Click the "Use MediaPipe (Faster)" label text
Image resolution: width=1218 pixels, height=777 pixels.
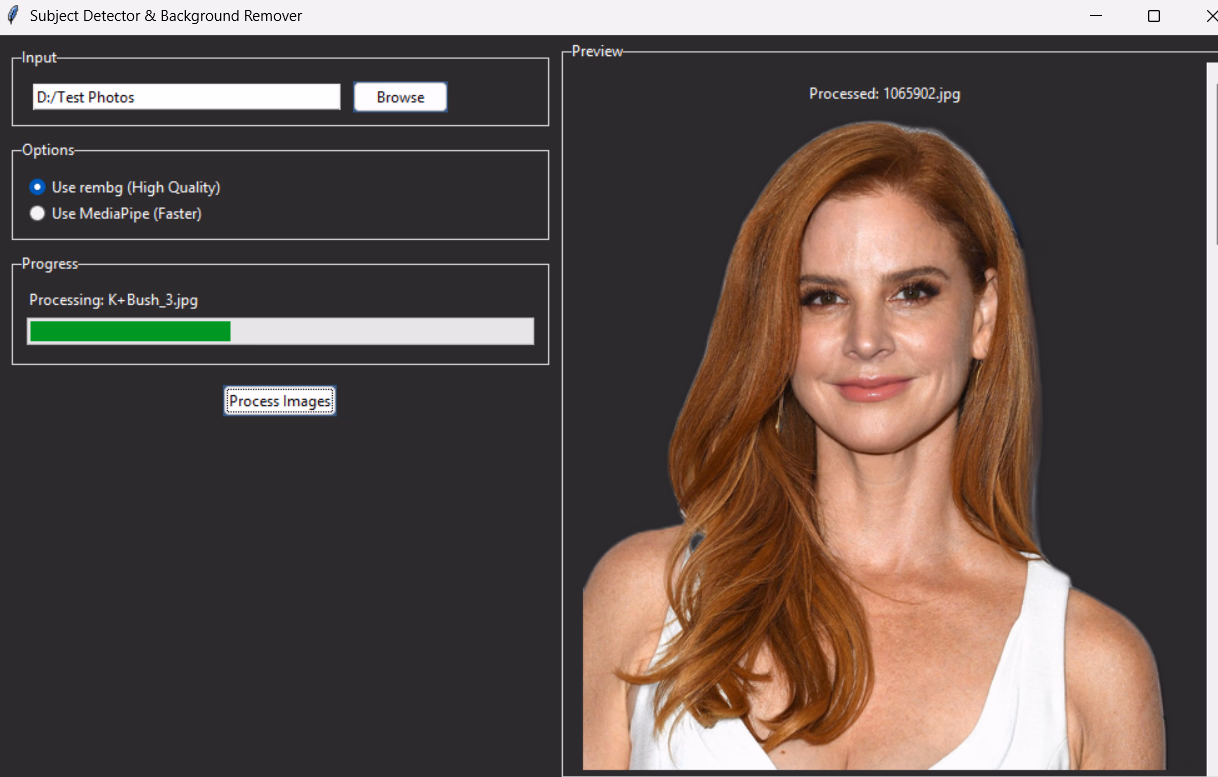coord(126,213)
